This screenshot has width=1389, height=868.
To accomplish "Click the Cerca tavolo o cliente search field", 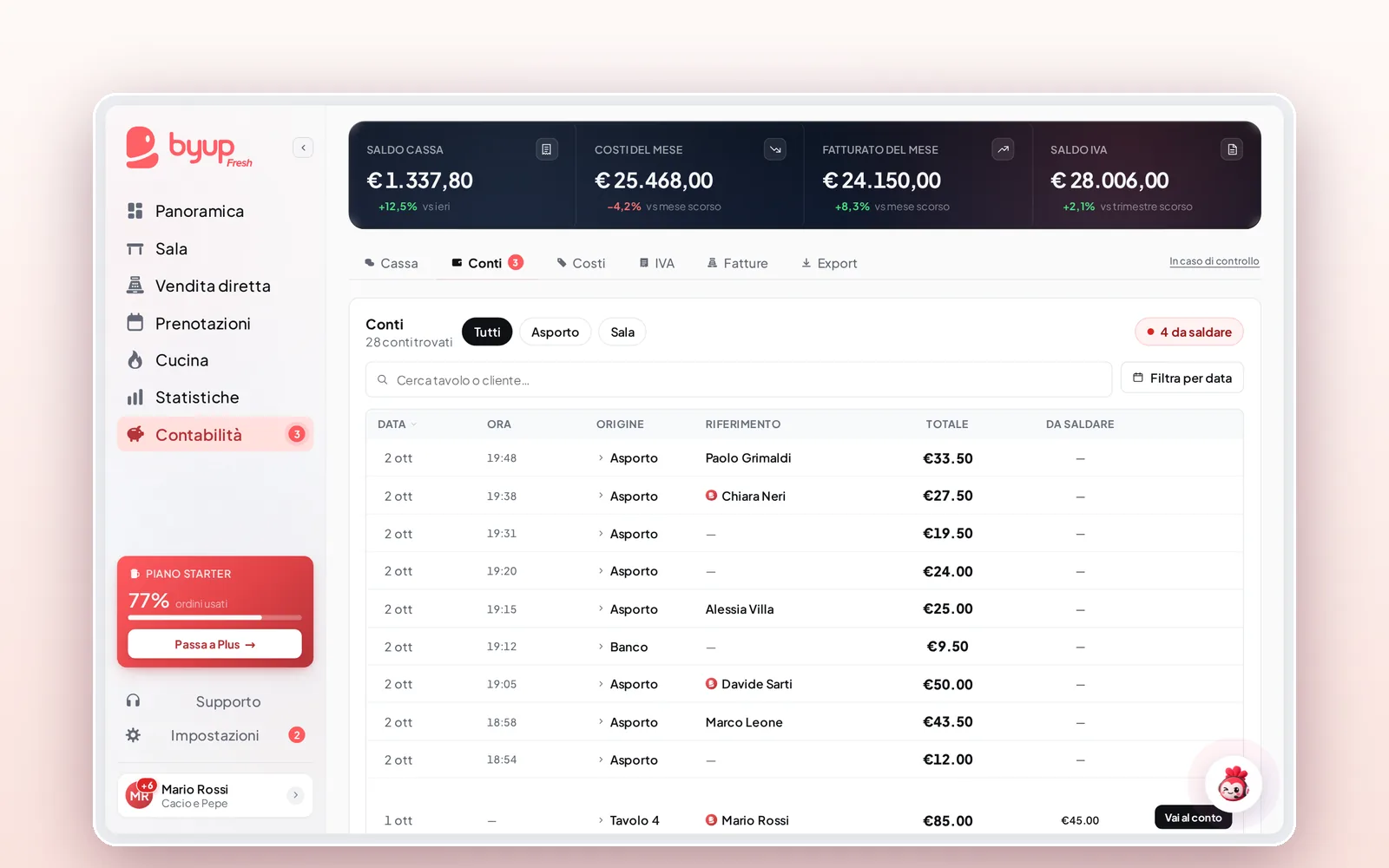I will point(739,379).
